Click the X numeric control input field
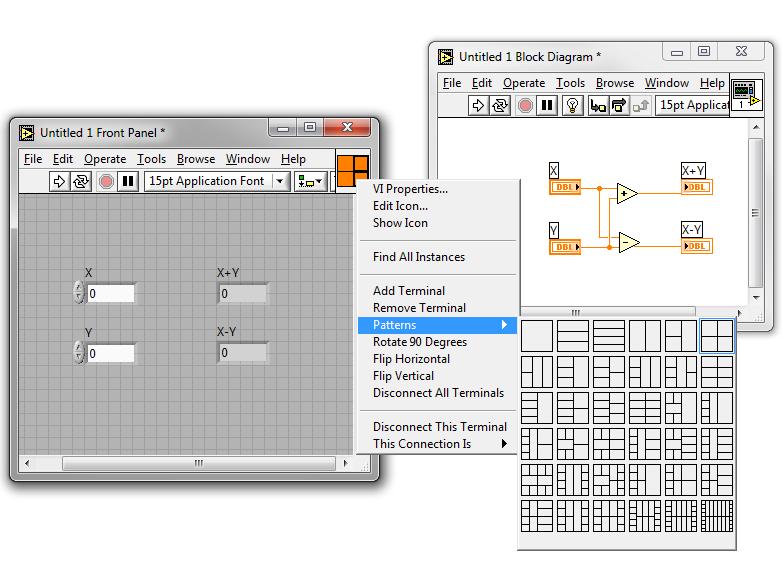782x562 pixels. tap(110, 293)
